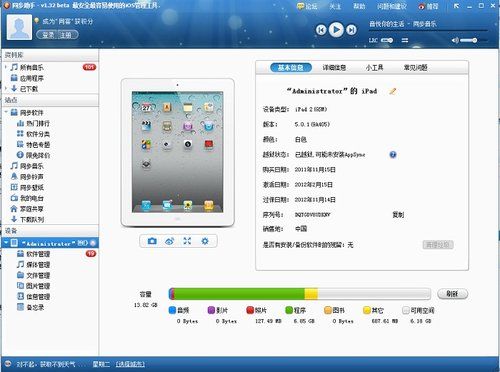Click the greyed cleanup button in the info panel

click(438, 245)
